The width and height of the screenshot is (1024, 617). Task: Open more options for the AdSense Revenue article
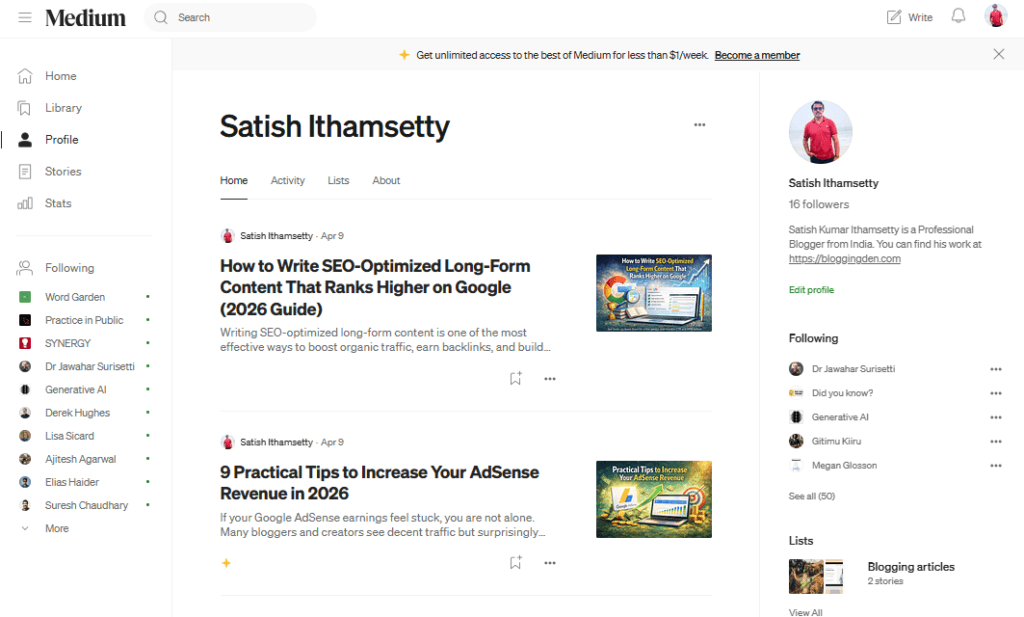point(550,563)
